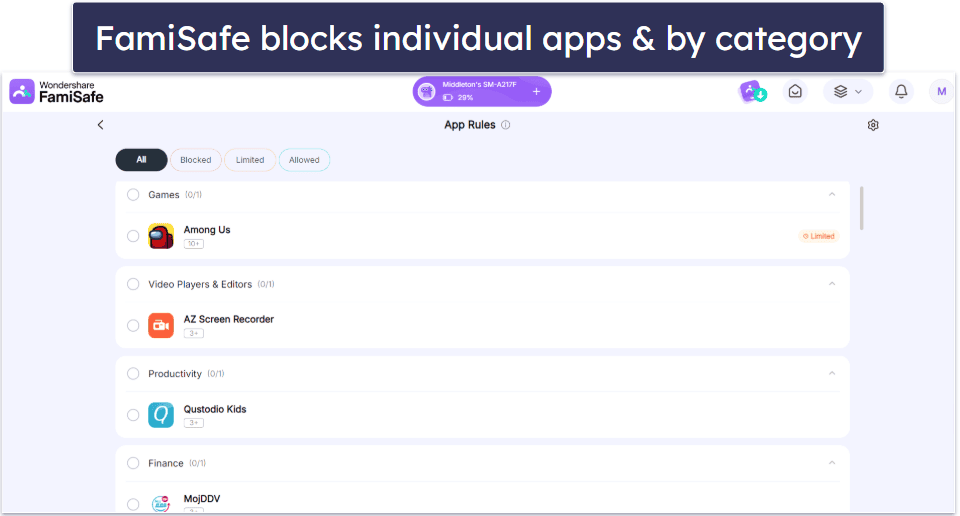Open the layers dropdown in header

[x=847, y=92]
